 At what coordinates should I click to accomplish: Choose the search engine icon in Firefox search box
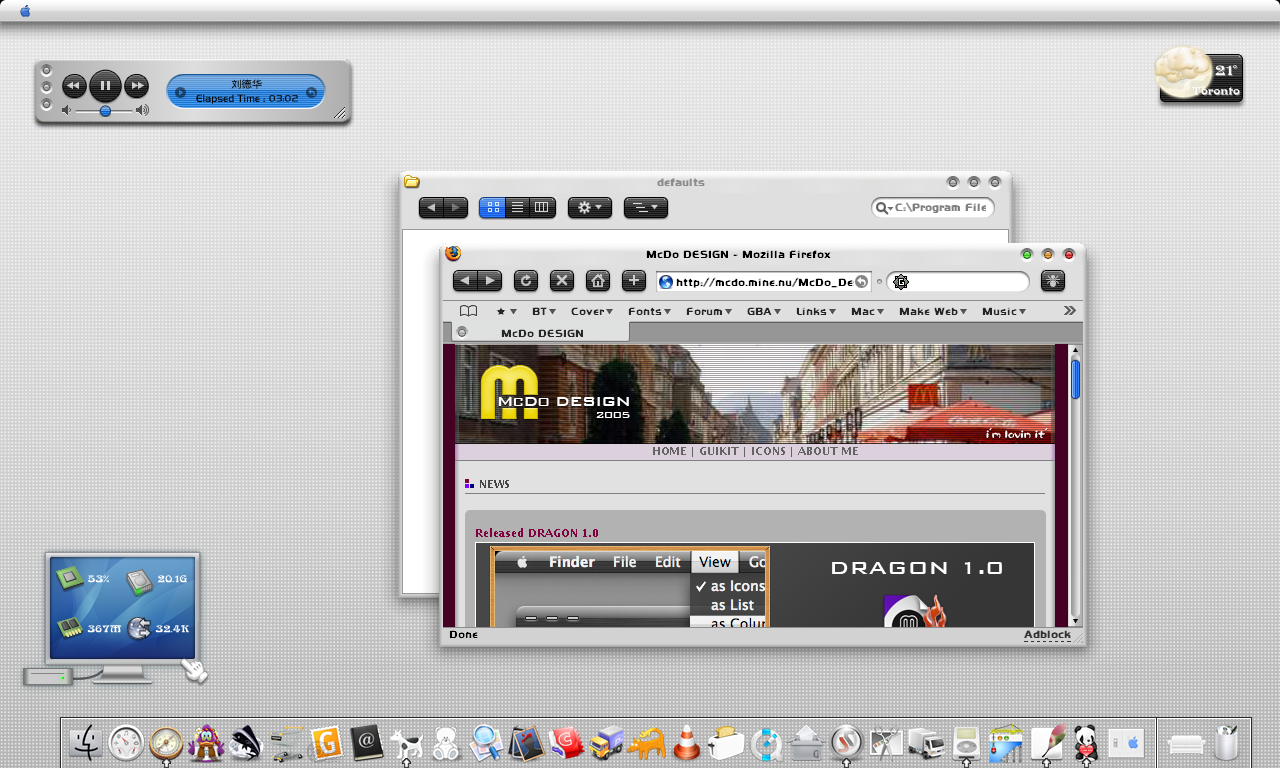(x=901, y=282)
